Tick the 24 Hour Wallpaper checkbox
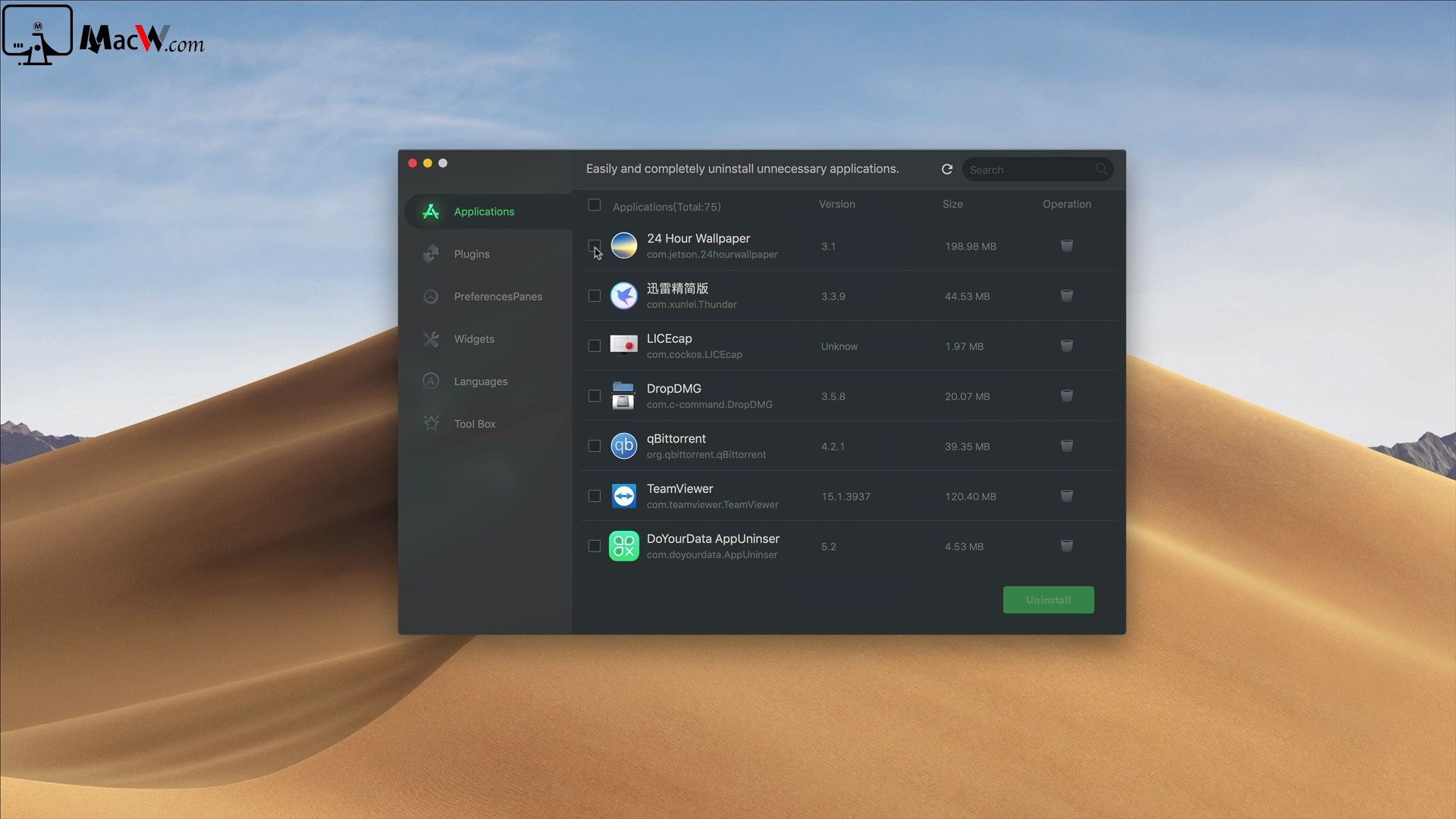1456x819 pixels. (595, 246)
